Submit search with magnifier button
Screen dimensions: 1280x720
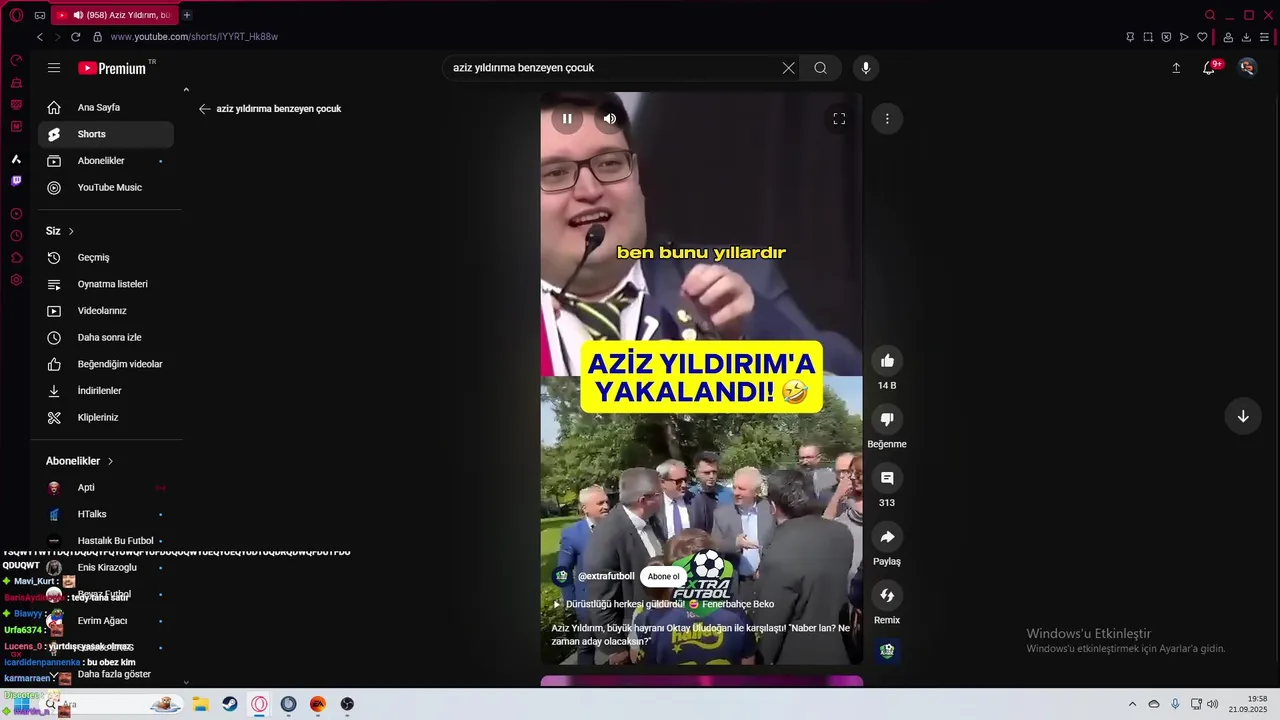(x=820, y=68)
